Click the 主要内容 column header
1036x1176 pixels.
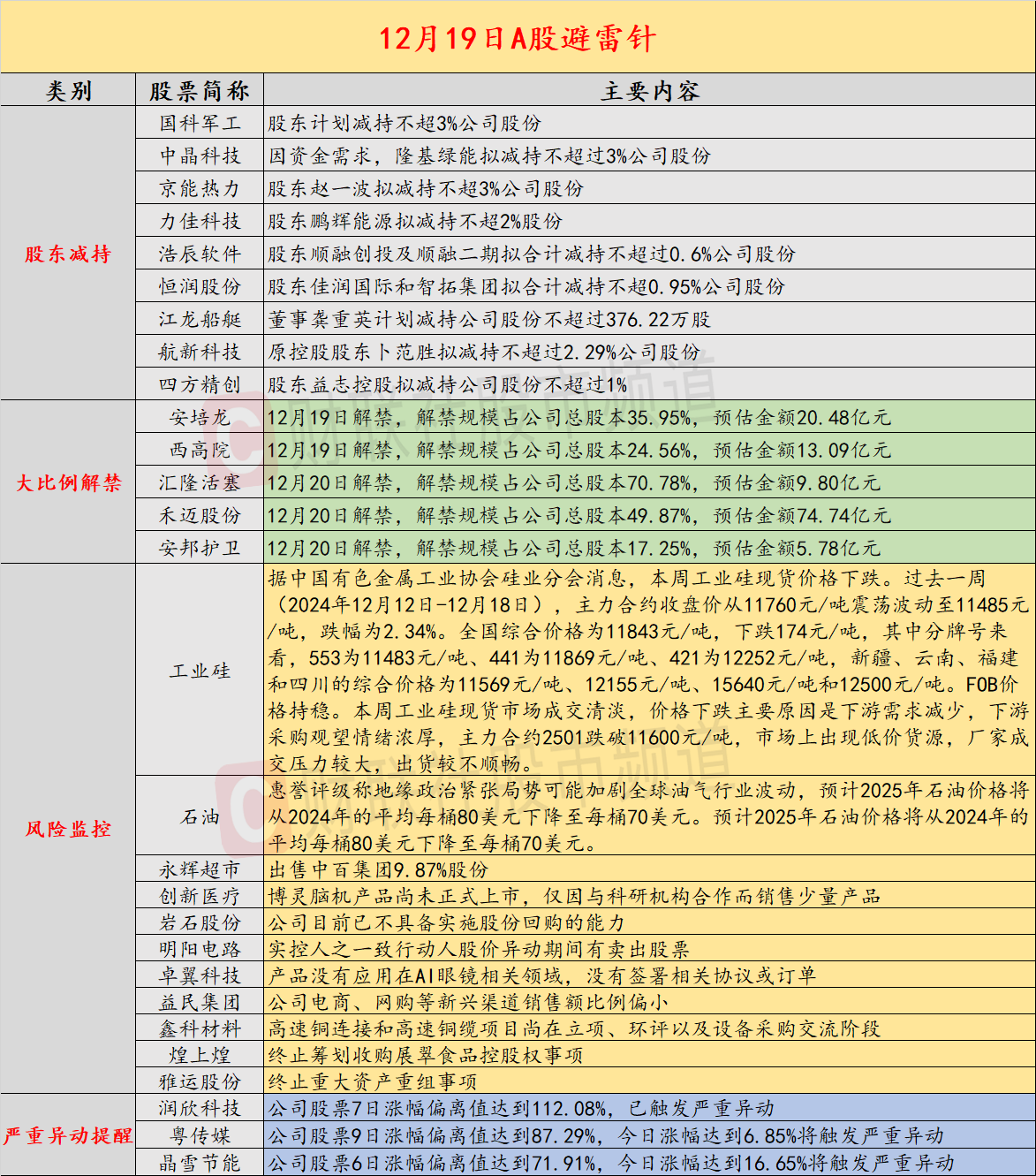649,91
